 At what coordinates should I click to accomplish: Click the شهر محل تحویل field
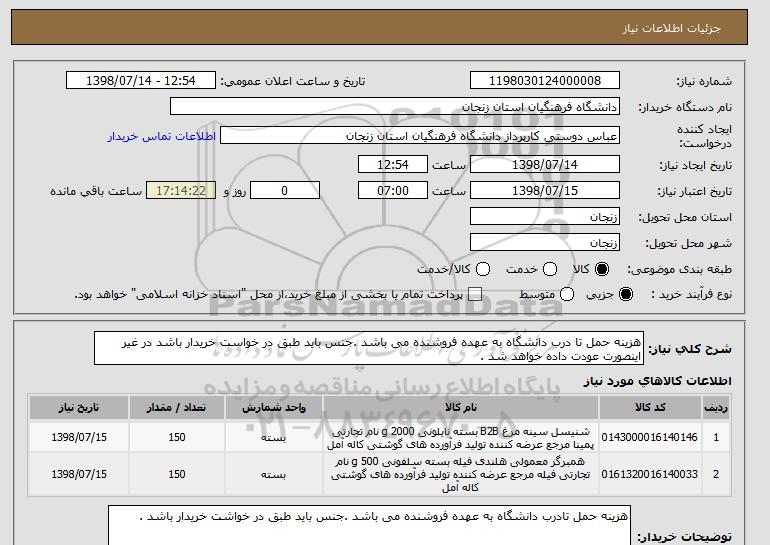(x=545, y=243)
